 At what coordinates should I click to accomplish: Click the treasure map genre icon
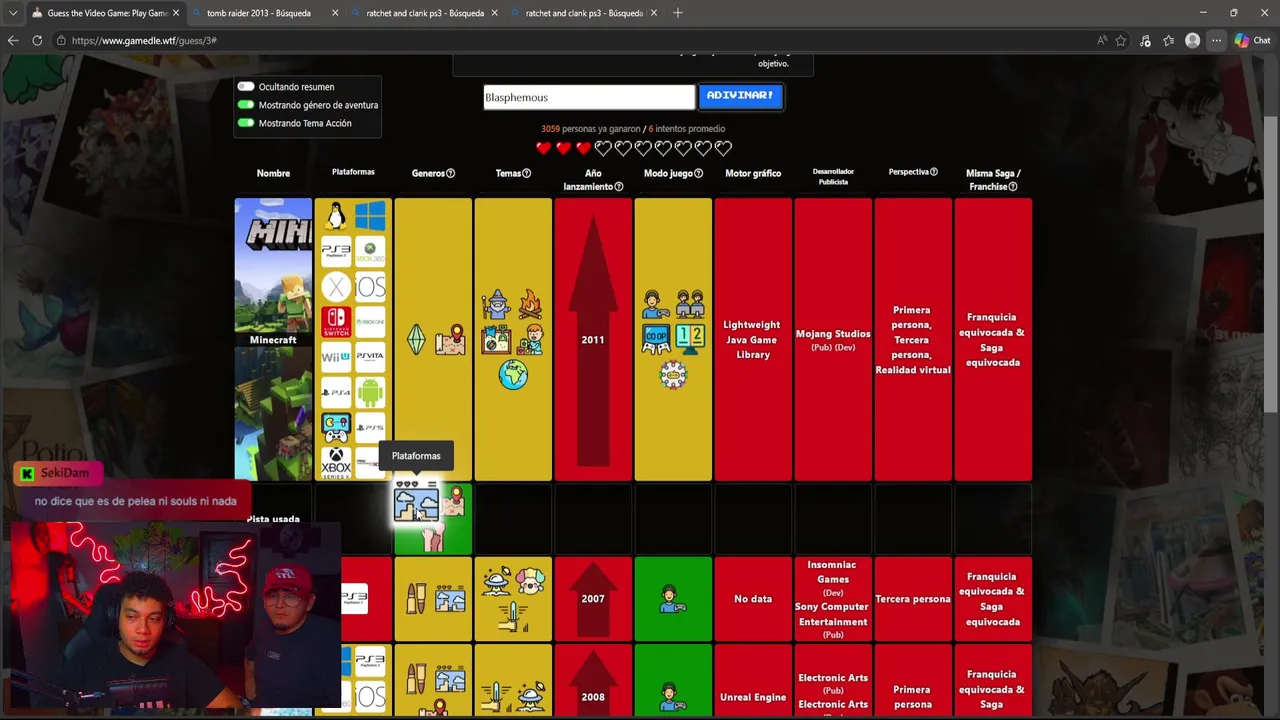(x=450, y=340)
